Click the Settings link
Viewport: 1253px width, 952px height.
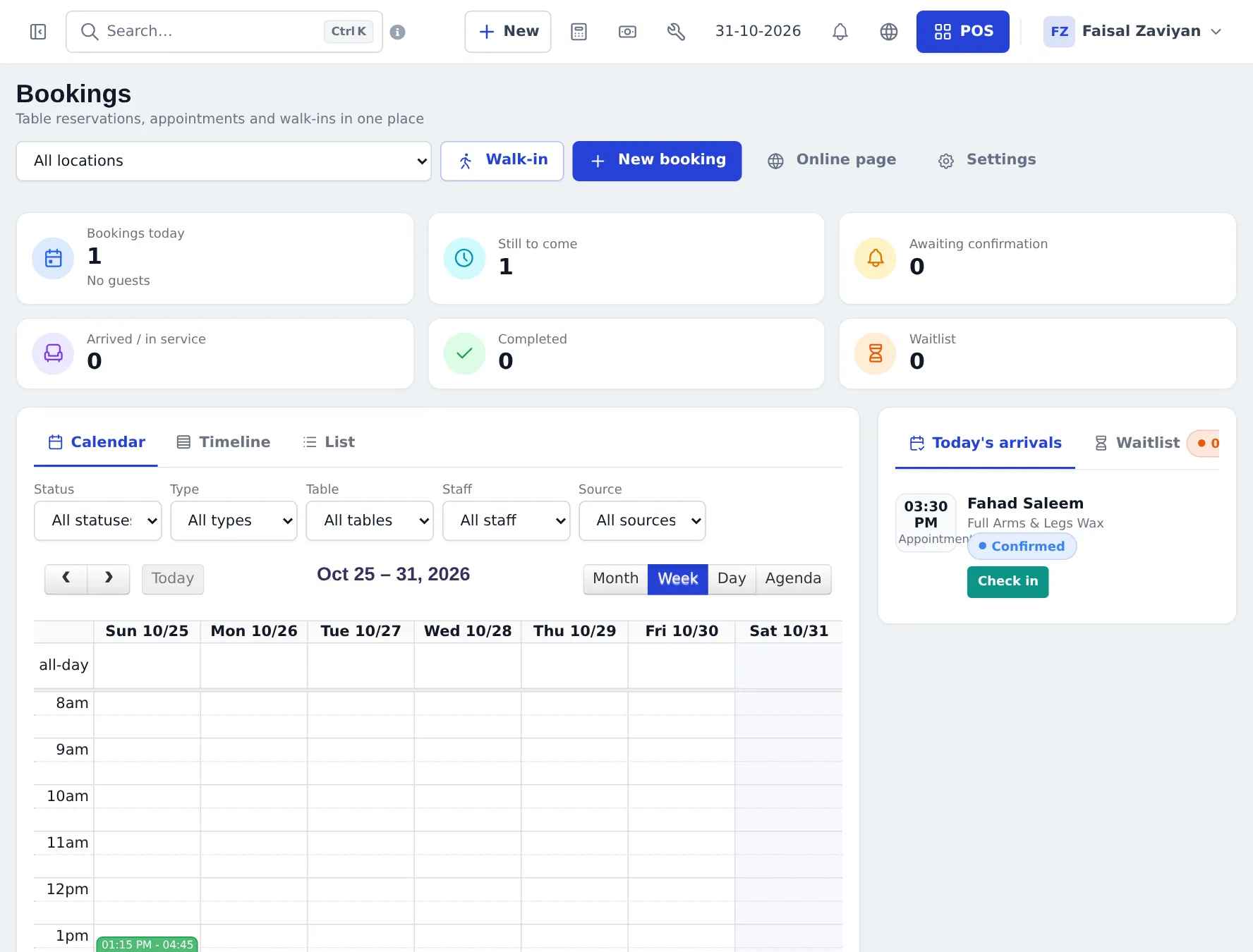tap(986, 160)
